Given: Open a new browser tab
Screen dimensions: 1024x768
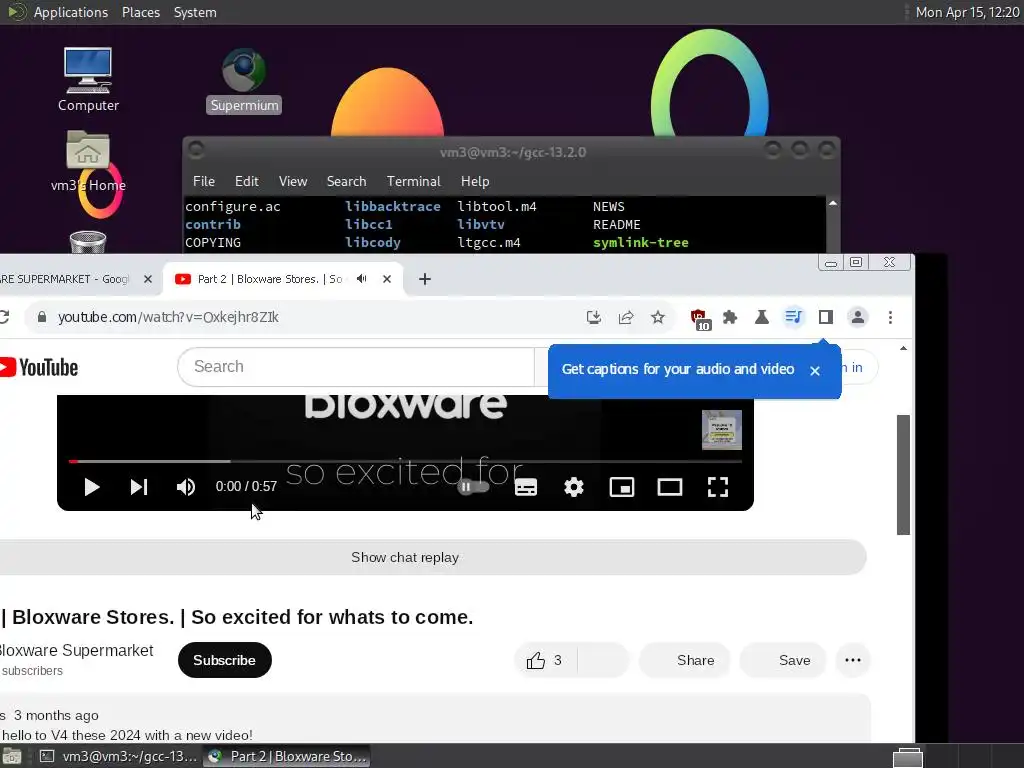Looking at the screenshot, I should (424, 280).
